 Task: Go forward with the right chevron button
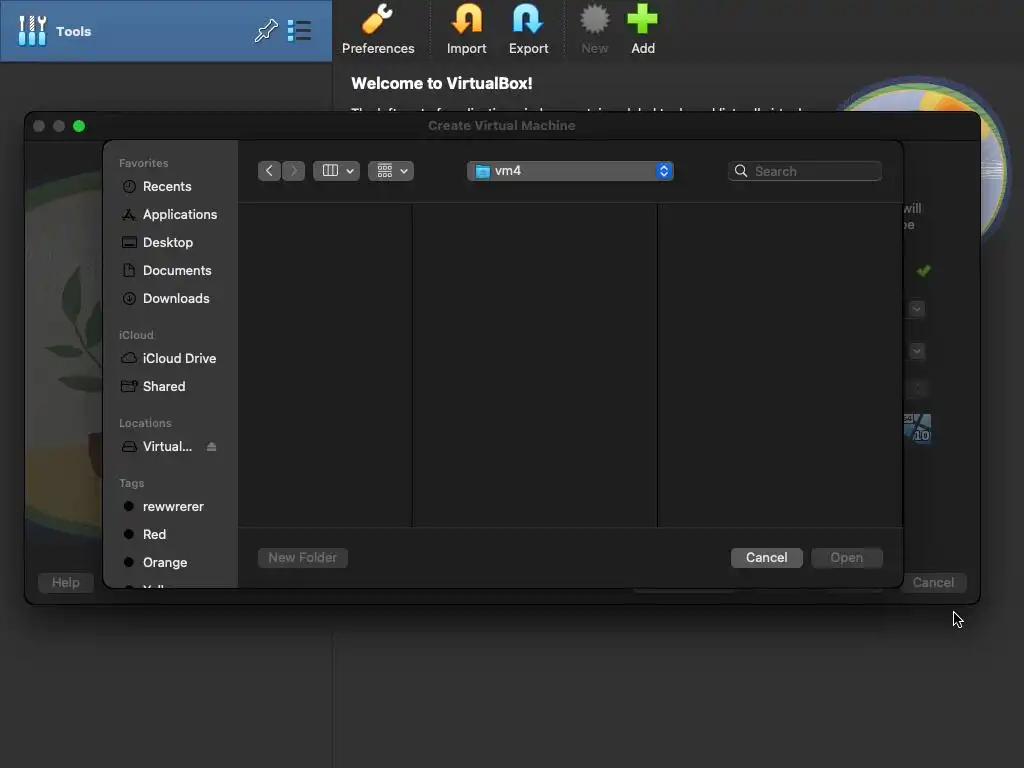point(293,171)
